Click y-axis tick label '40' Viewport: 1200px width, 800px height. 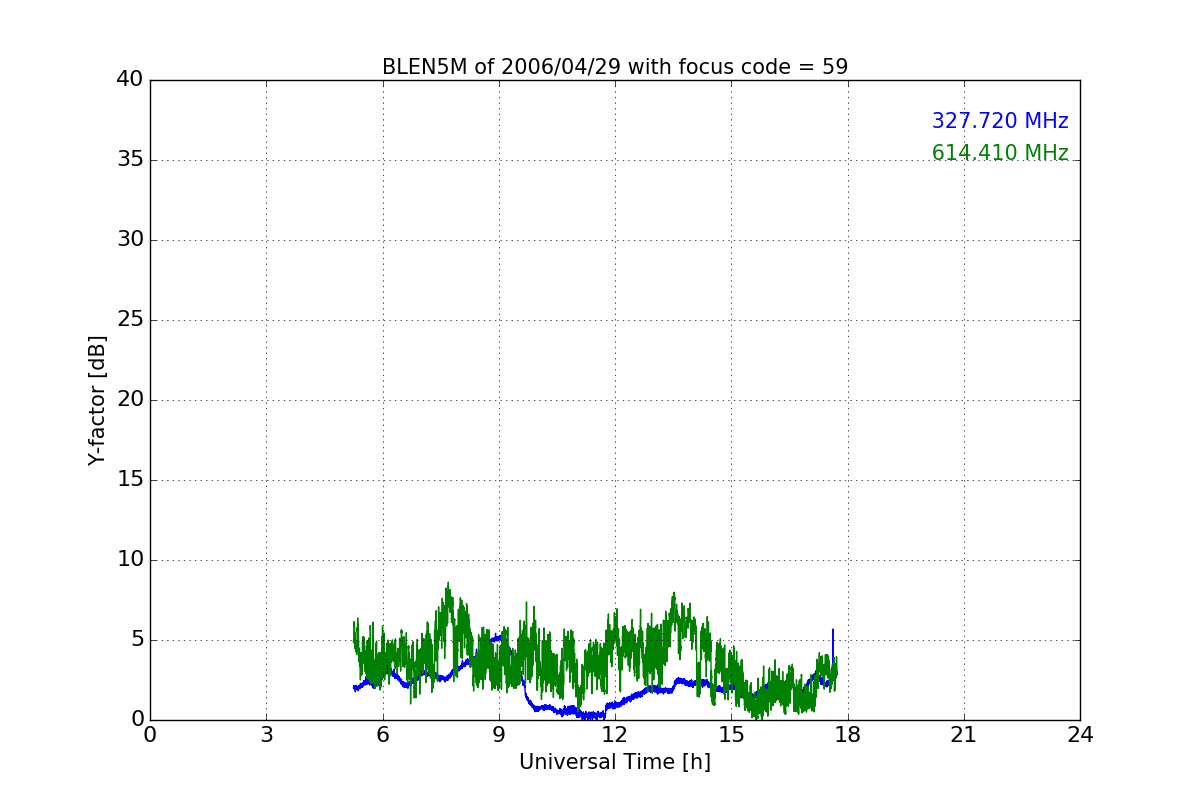130,80
